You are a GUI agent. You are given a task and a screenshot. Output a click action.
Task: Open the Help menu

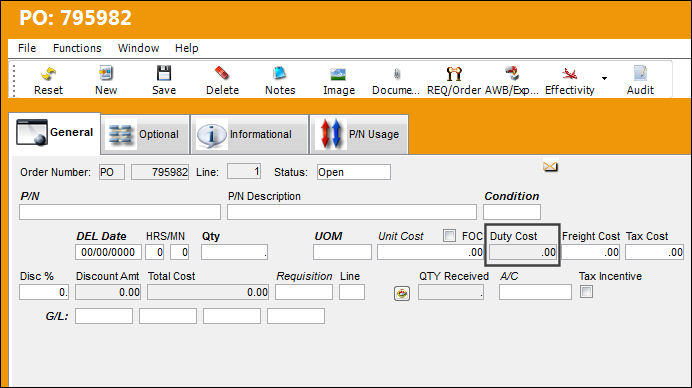click(186, 48)
